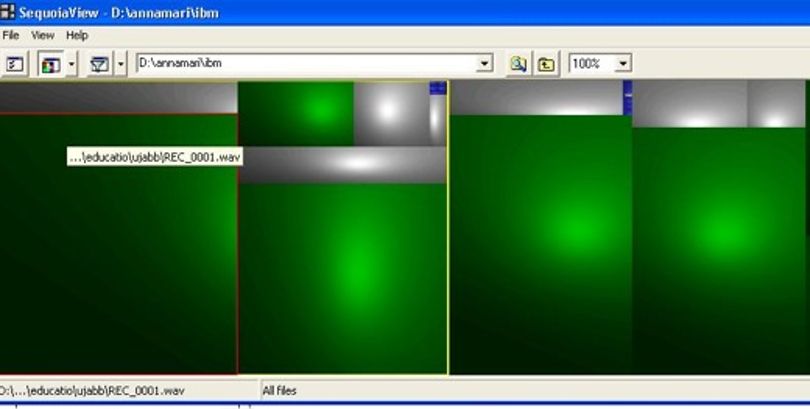Open the Help menu
Viewport: 810px width, 409px height.
[x=77, y=35]
